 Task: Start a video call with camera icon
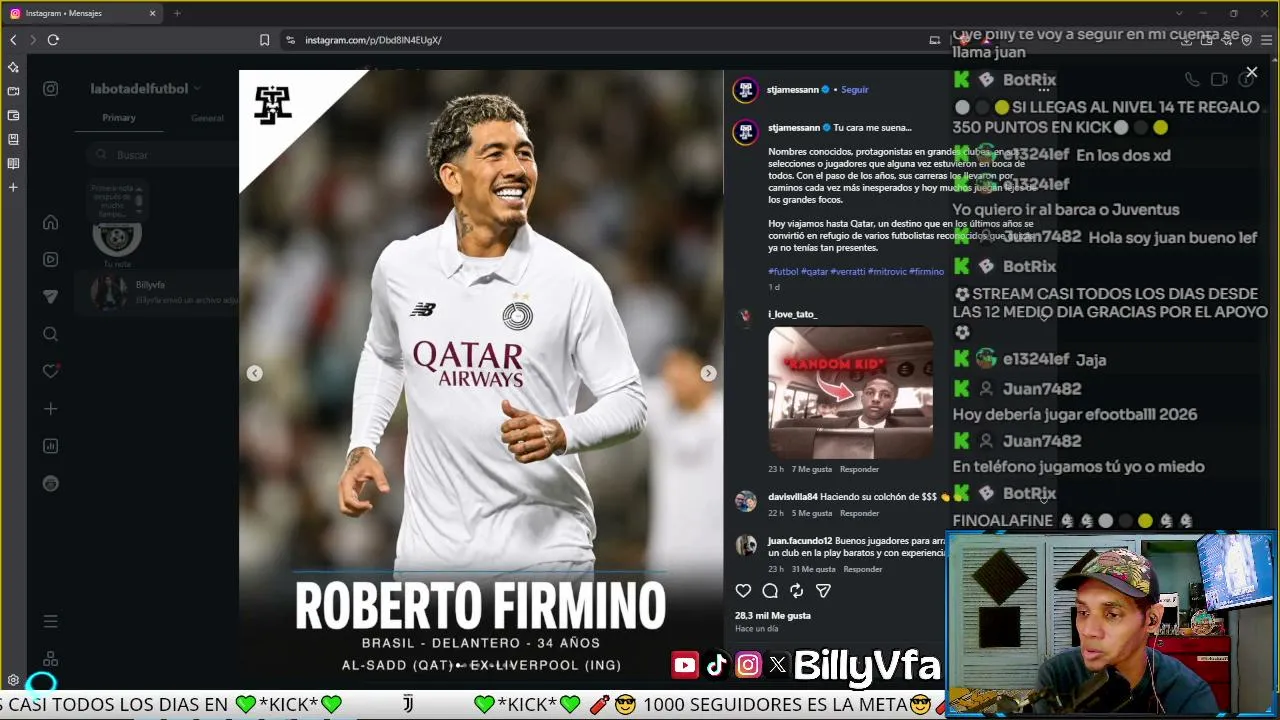1219,80
